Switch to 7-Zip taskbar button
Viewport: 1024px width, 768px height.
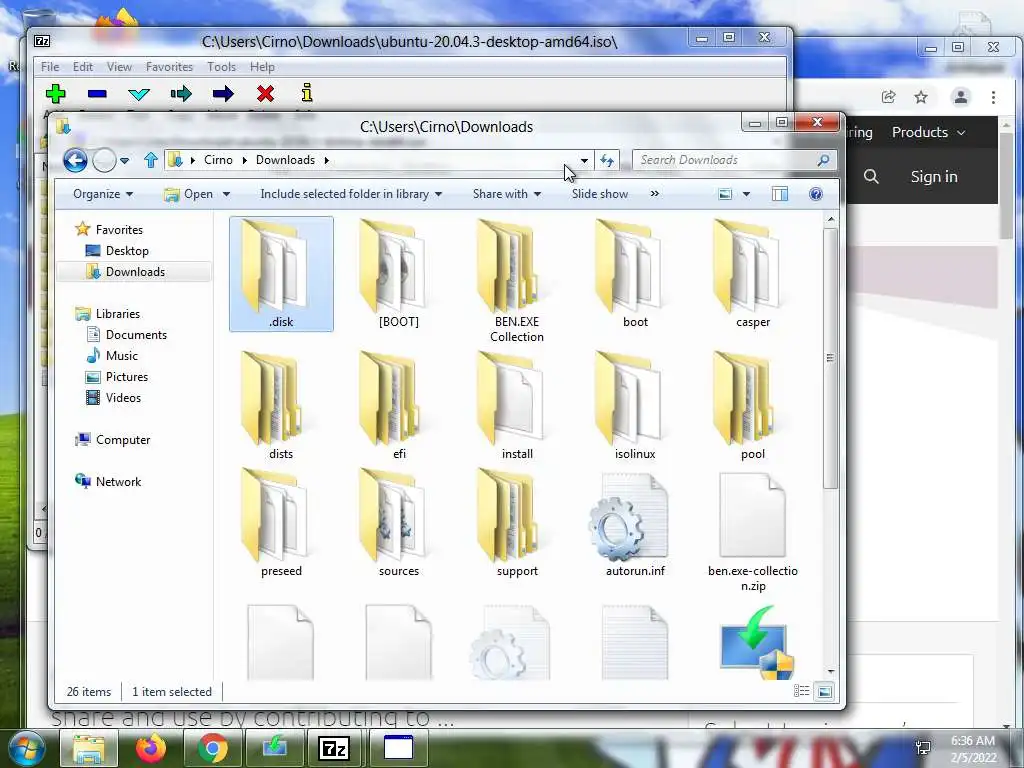tap(334, 748)
